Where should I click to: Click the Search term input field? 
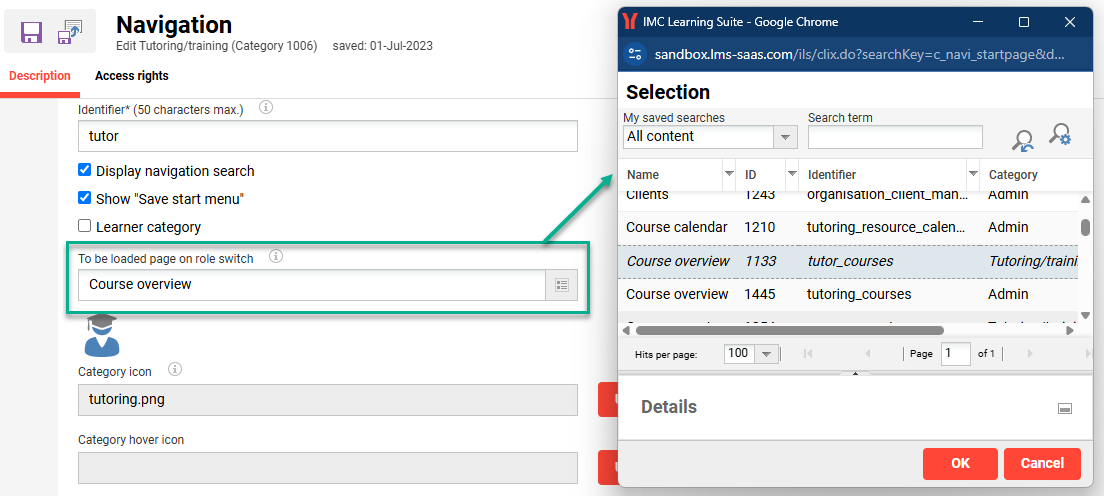[x=895, y=137]
